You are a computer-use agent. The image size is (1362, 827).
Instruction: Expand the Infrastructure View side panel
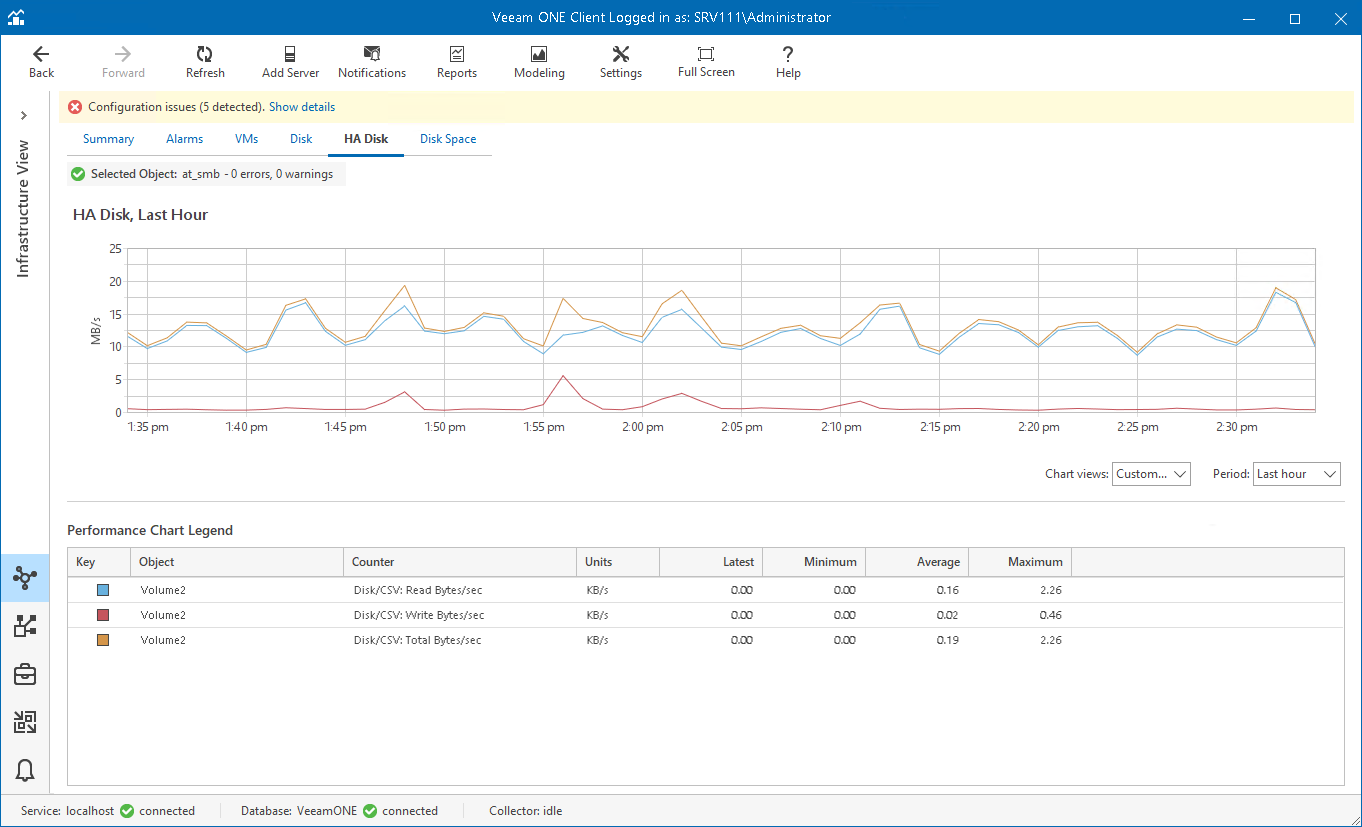pos(24,116)
